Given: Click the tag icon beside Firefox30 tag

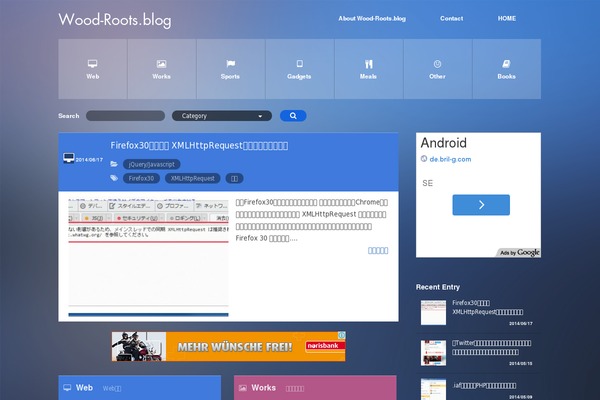Looking at the screenshot, I should 114,178.
